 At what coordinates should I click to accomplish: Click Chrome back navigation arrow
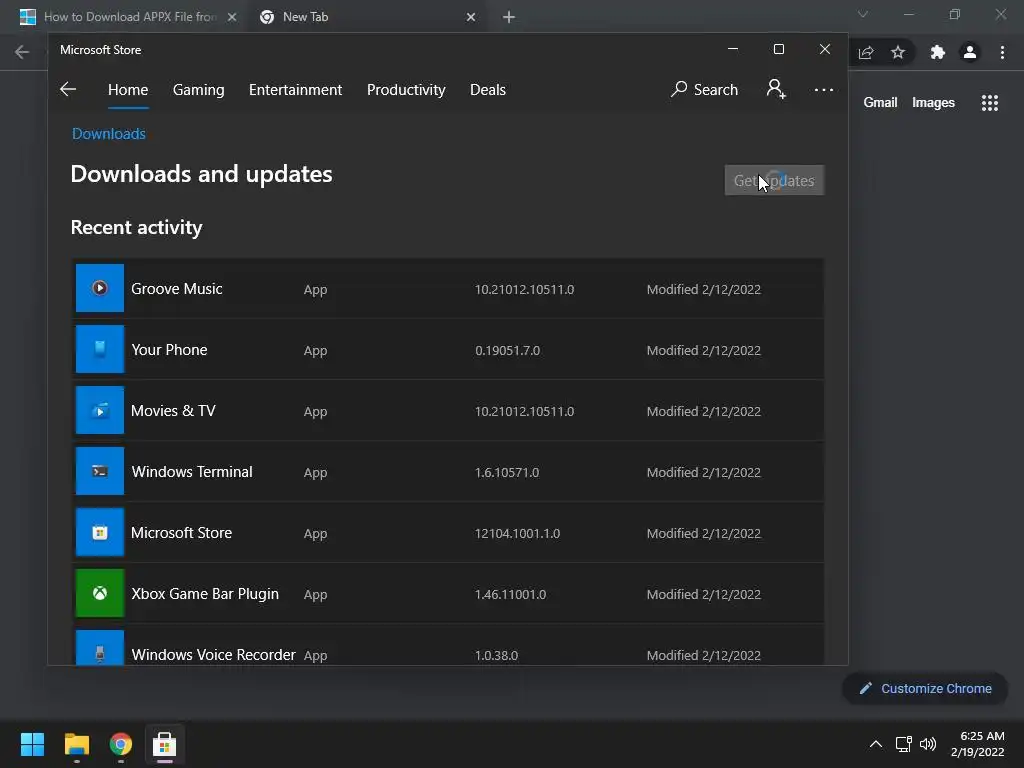(22, 52)
